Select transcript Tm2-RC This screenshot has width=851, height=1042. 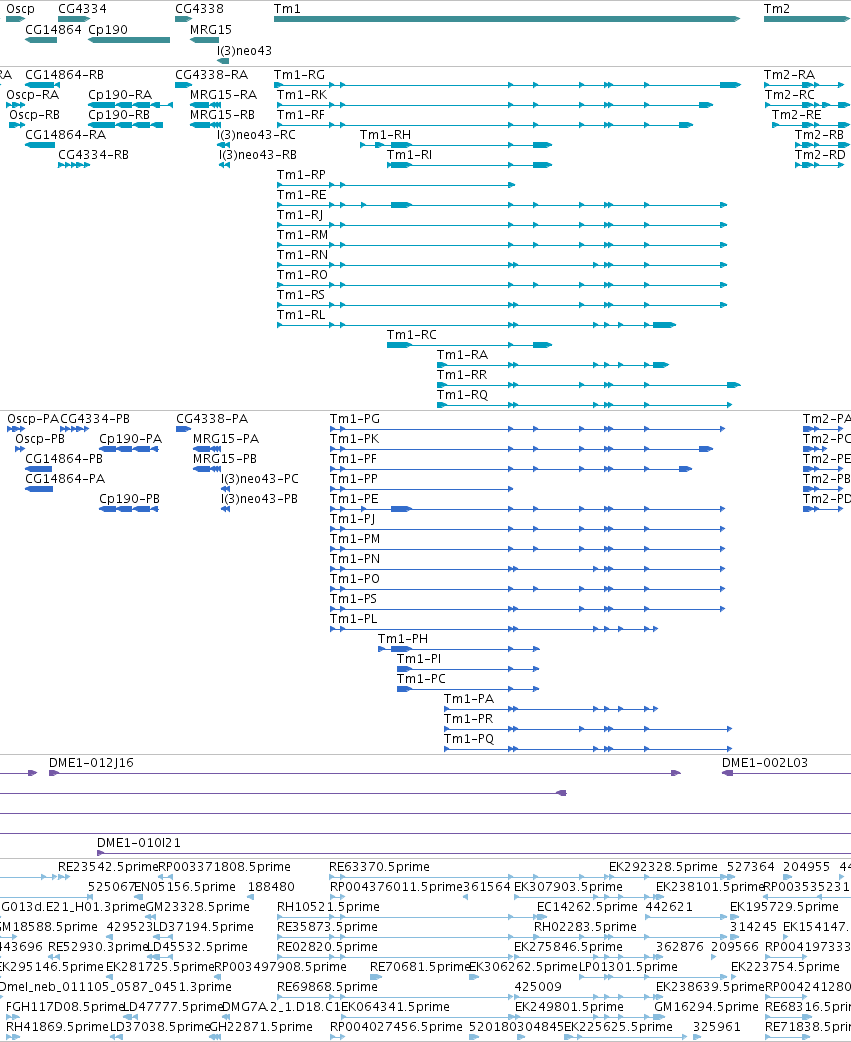pyautogui.click(x=807, y=105)
